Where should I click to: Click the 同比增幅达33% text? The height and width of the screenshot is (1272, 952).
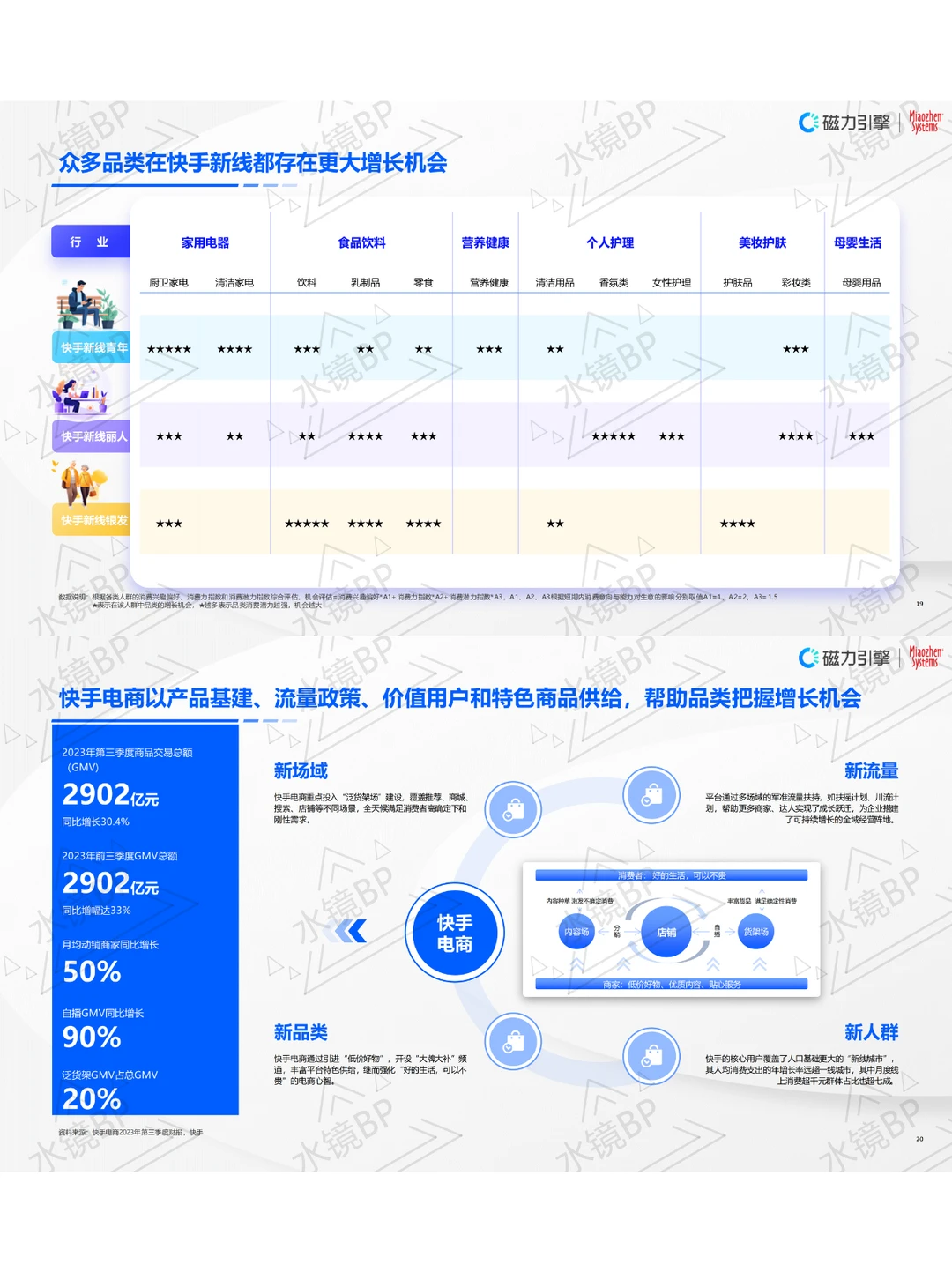(96, 911)
